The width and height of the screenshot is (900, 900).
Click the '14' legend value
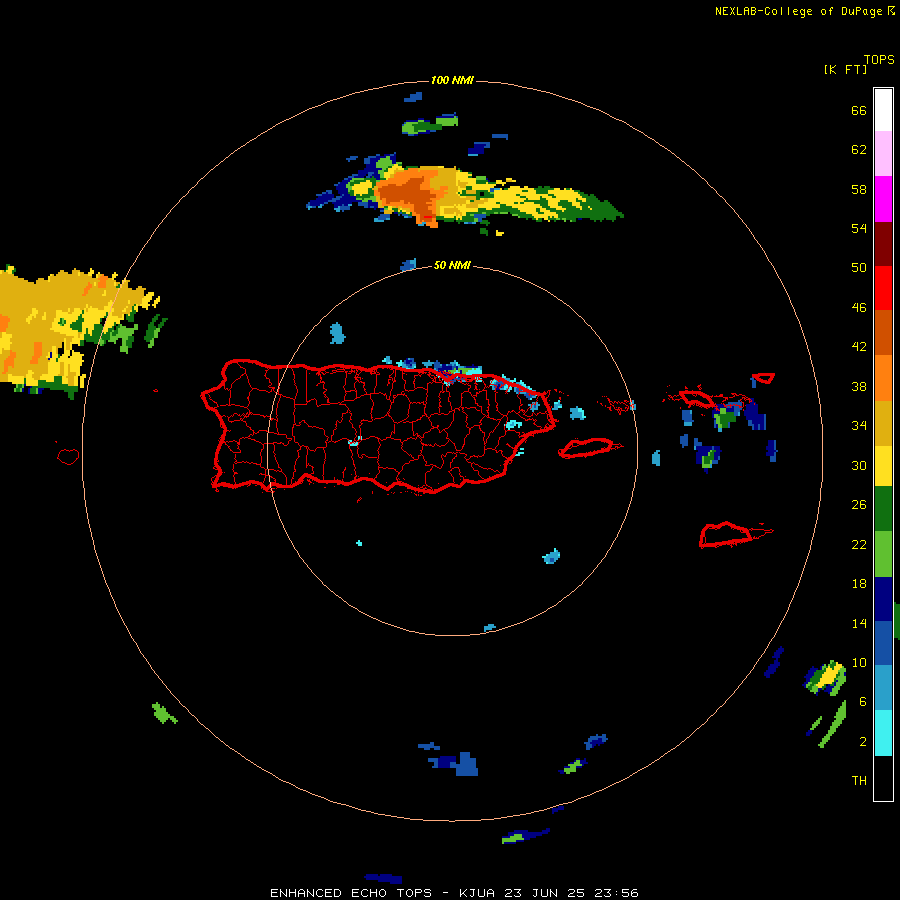click(859, 623)
